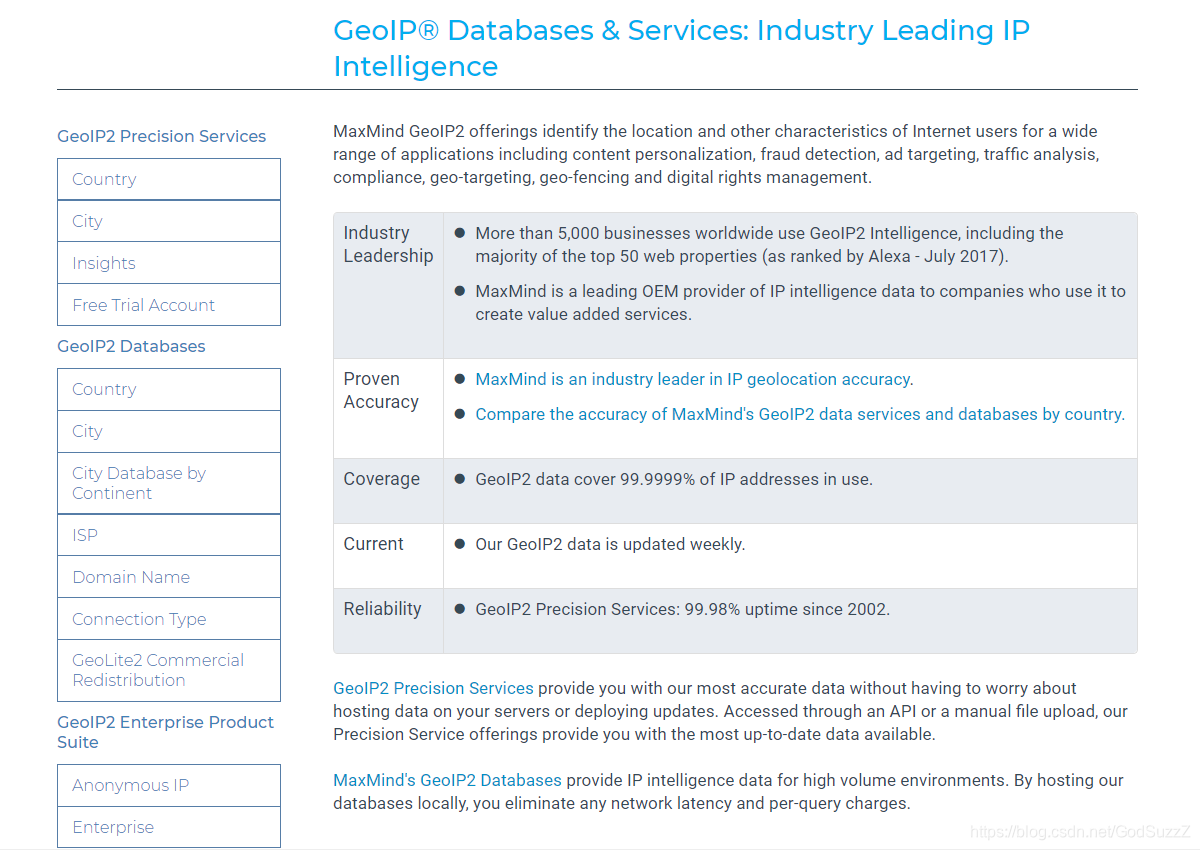Click the page title GeoIP Databases & Services
This screenshot has width=1200, height=850.
[x=681, y=48]
